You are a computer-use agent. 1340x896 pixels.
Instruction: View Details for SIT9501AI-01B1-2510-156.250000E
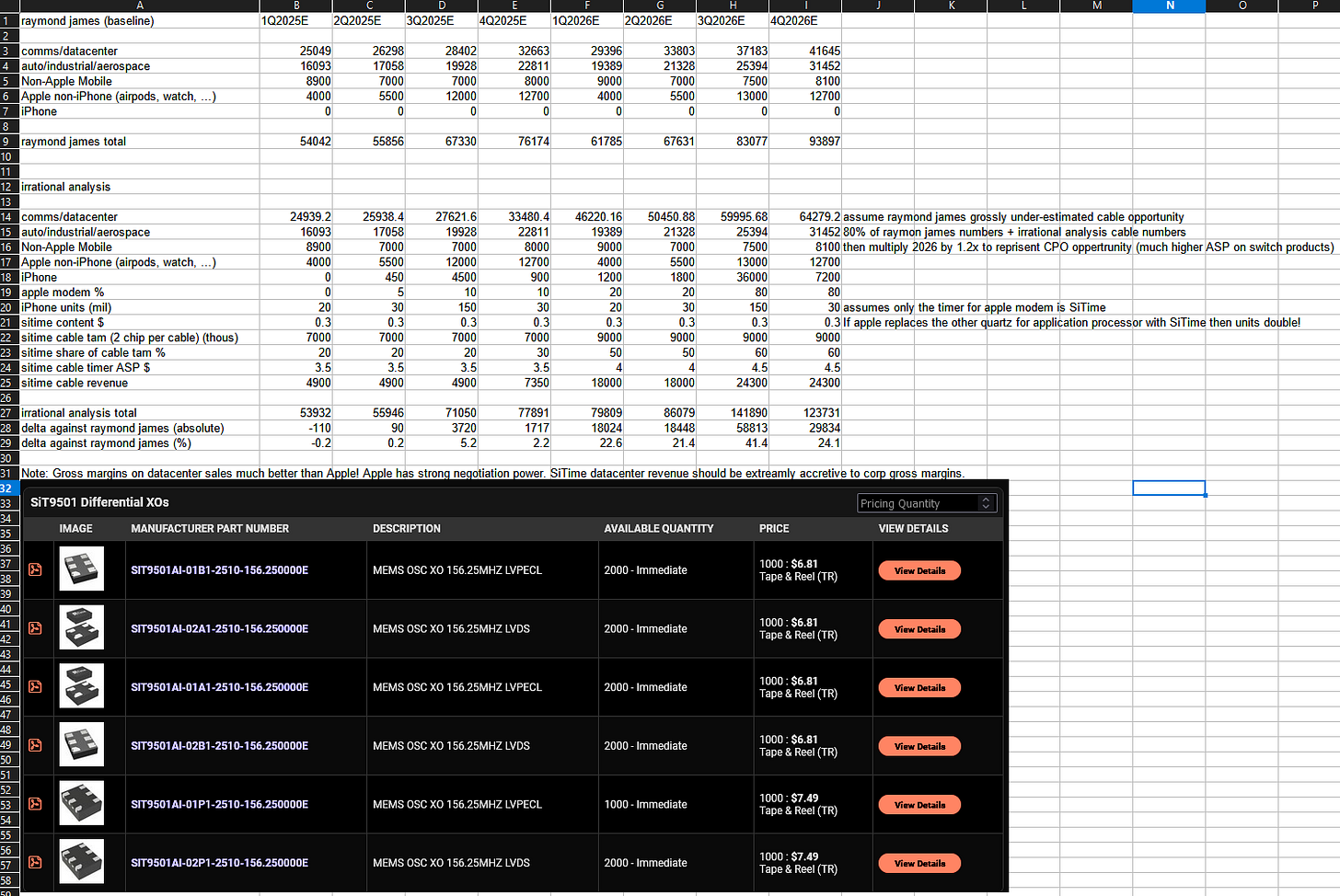pos(919,570)
